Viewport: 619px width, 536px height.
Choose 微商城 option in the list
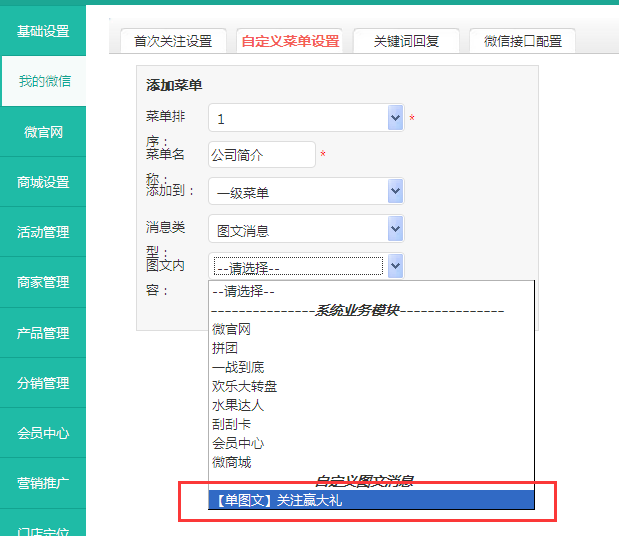coord(231,462)
